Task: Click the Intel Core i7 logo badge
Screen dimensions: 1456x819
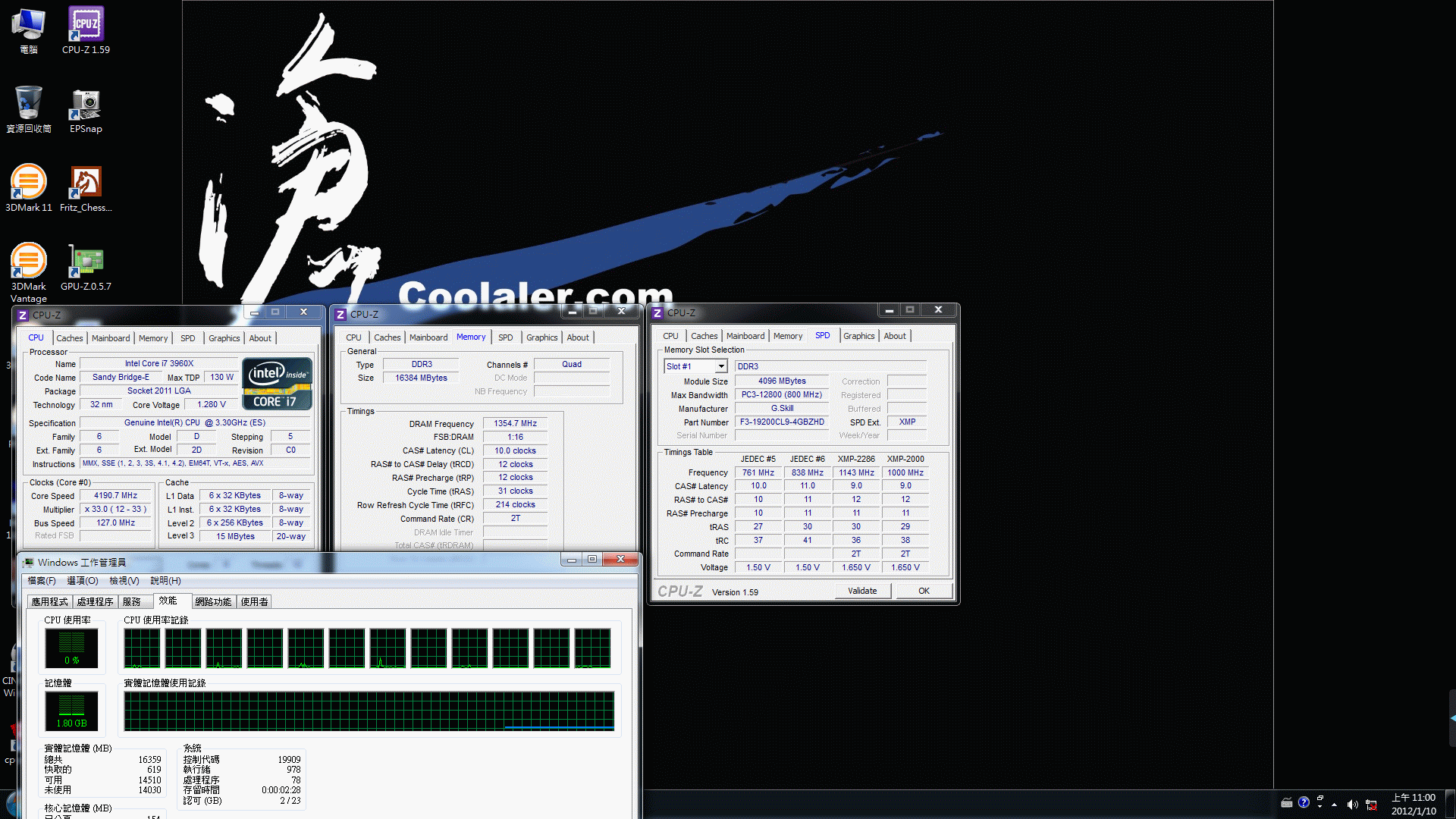Action: coord(278,384)
